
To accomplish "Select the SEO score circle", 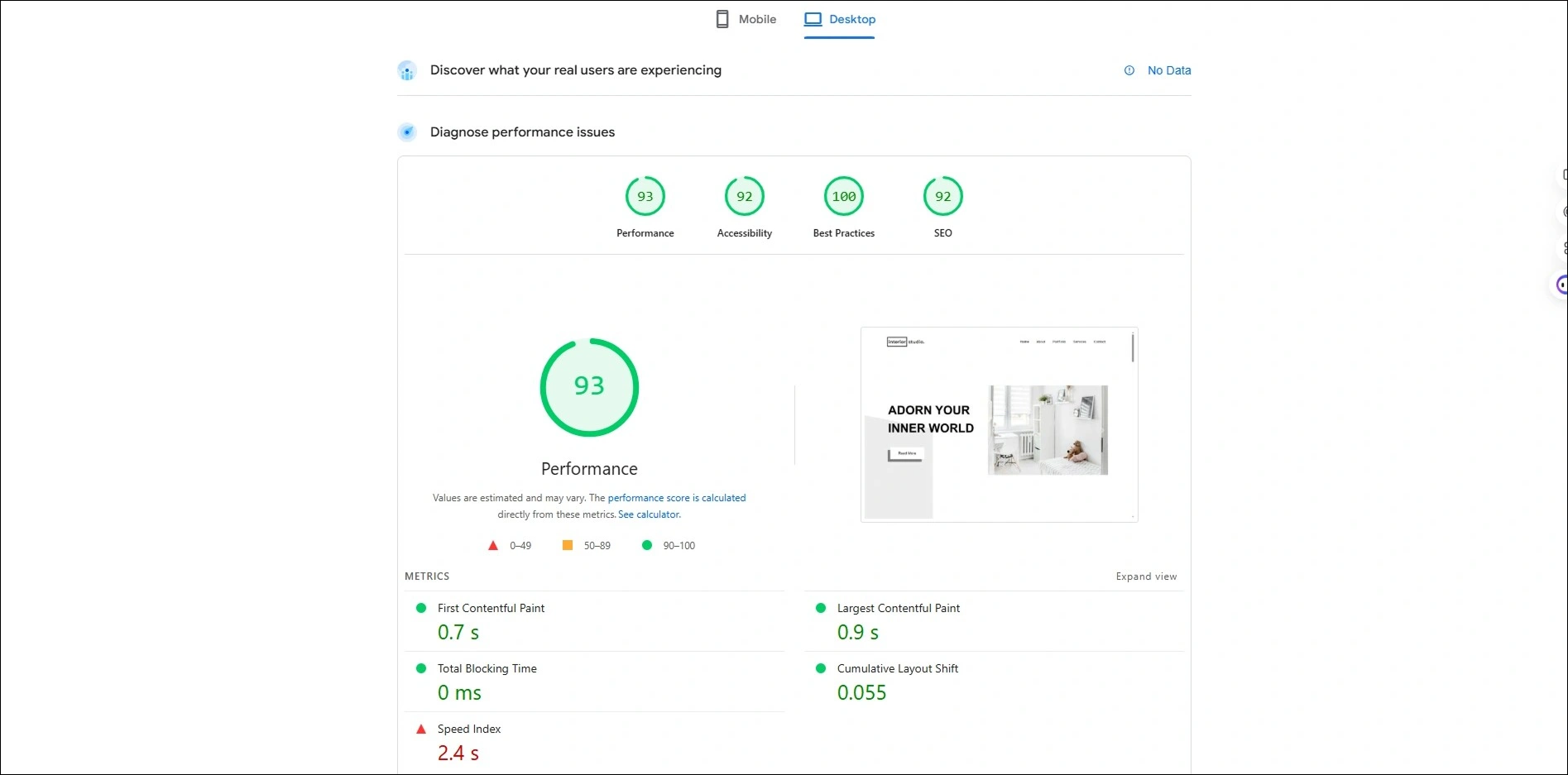I will [942, 196].
